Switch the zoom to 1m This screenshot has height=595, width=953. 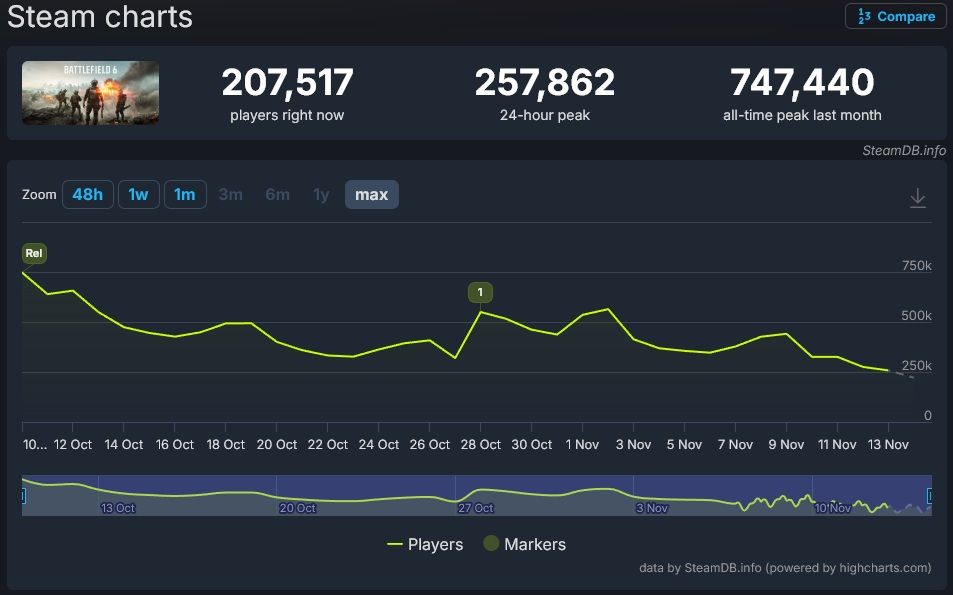tap(185, 194)
